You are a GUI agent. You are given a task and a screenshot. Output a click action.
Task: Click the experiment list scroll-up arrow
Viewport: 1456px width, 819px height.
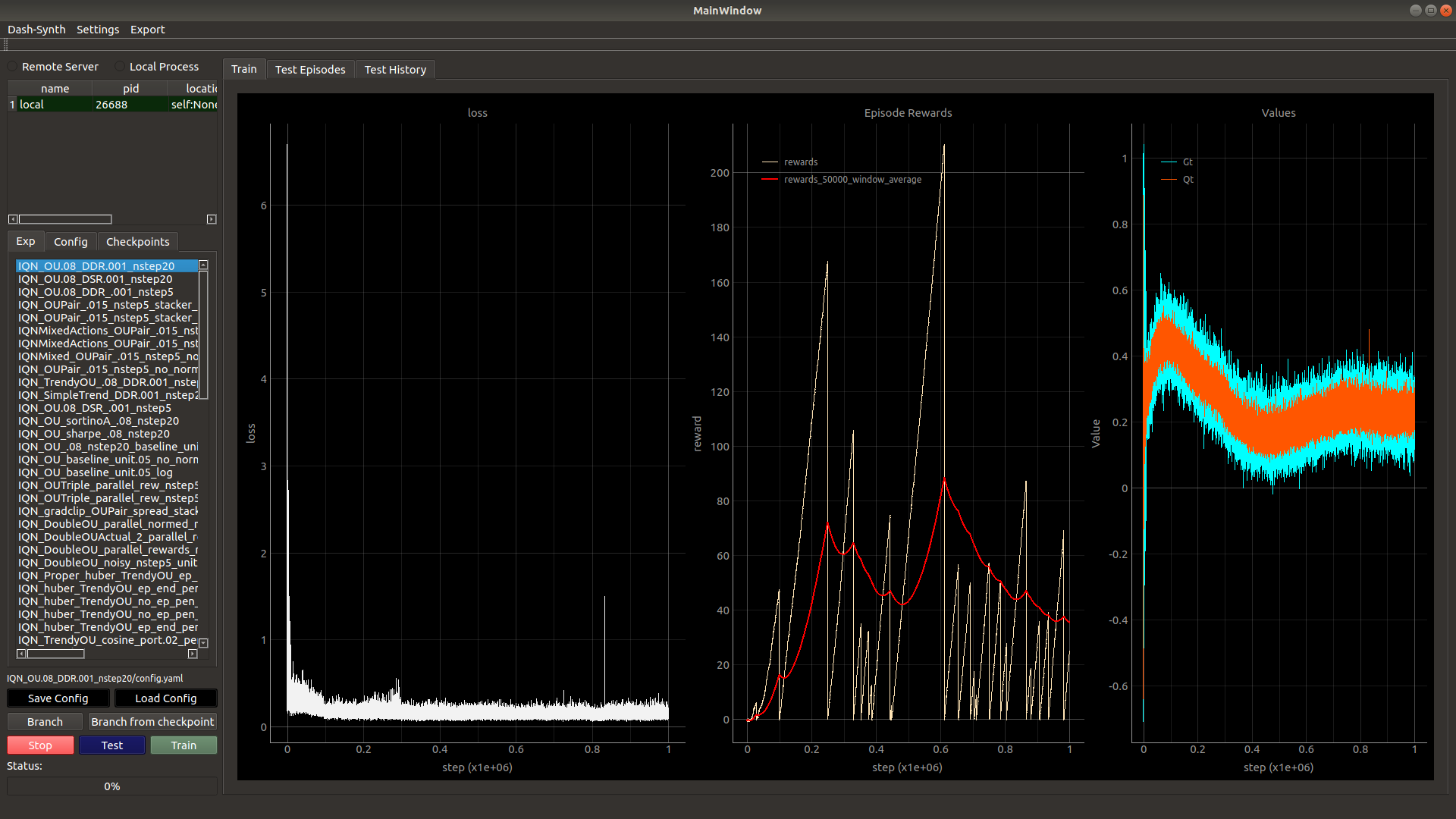pyautogui.click(x=203, y=265)
